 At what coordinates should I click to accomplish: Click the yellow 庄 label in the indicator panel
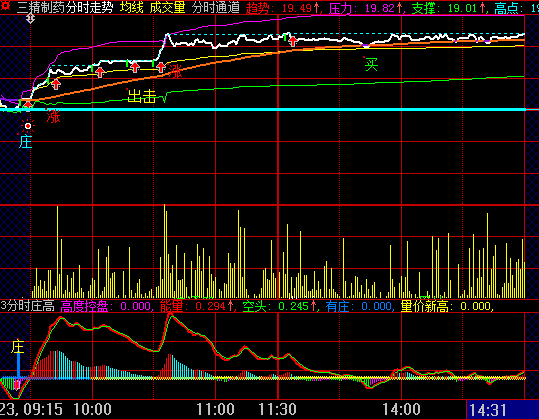pyautogui.click(x=17, y=347)
